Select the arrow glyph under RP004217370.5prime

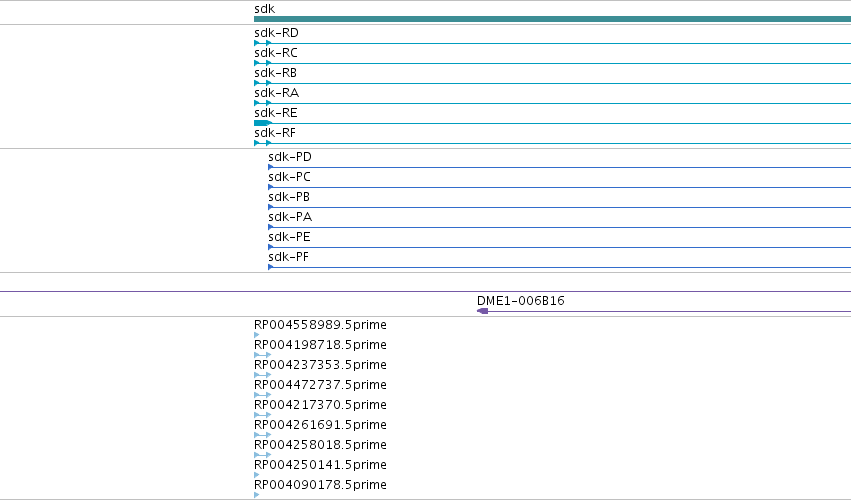263,415
